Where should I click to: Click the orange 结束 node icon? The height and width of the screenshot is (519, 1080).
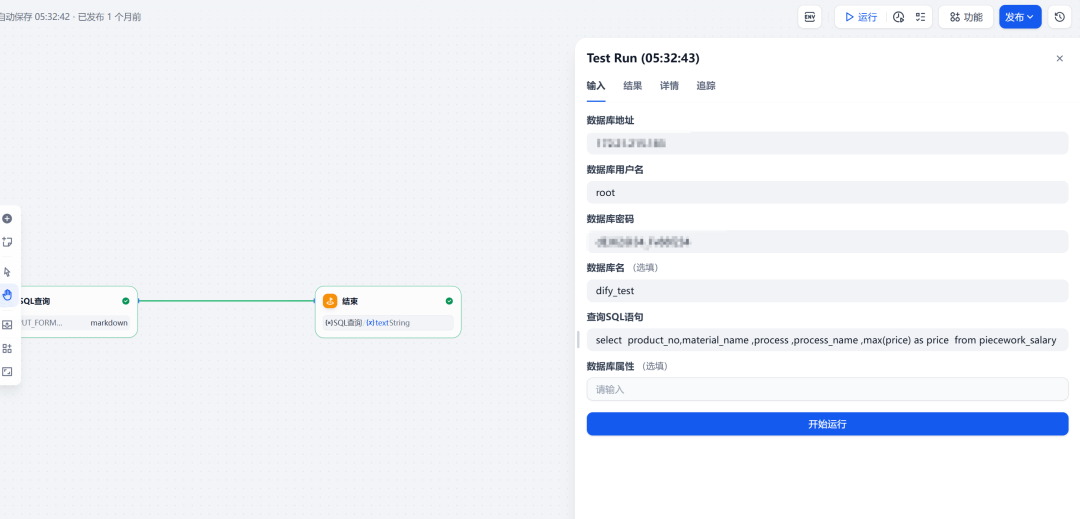click(330, 301)
